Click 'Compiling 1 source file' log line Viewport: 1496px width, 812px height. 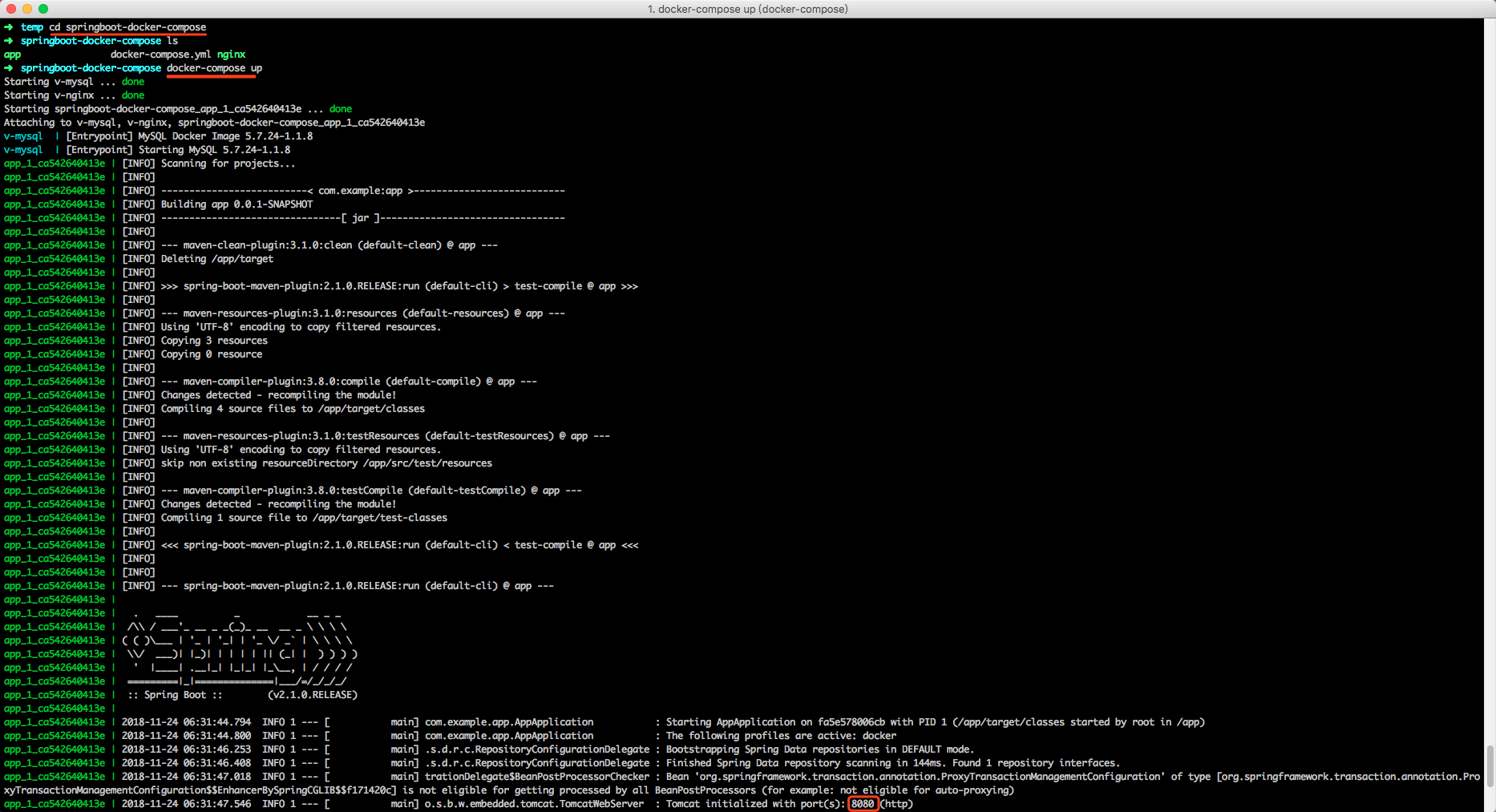pyautogui.click(x=304, y=518)
